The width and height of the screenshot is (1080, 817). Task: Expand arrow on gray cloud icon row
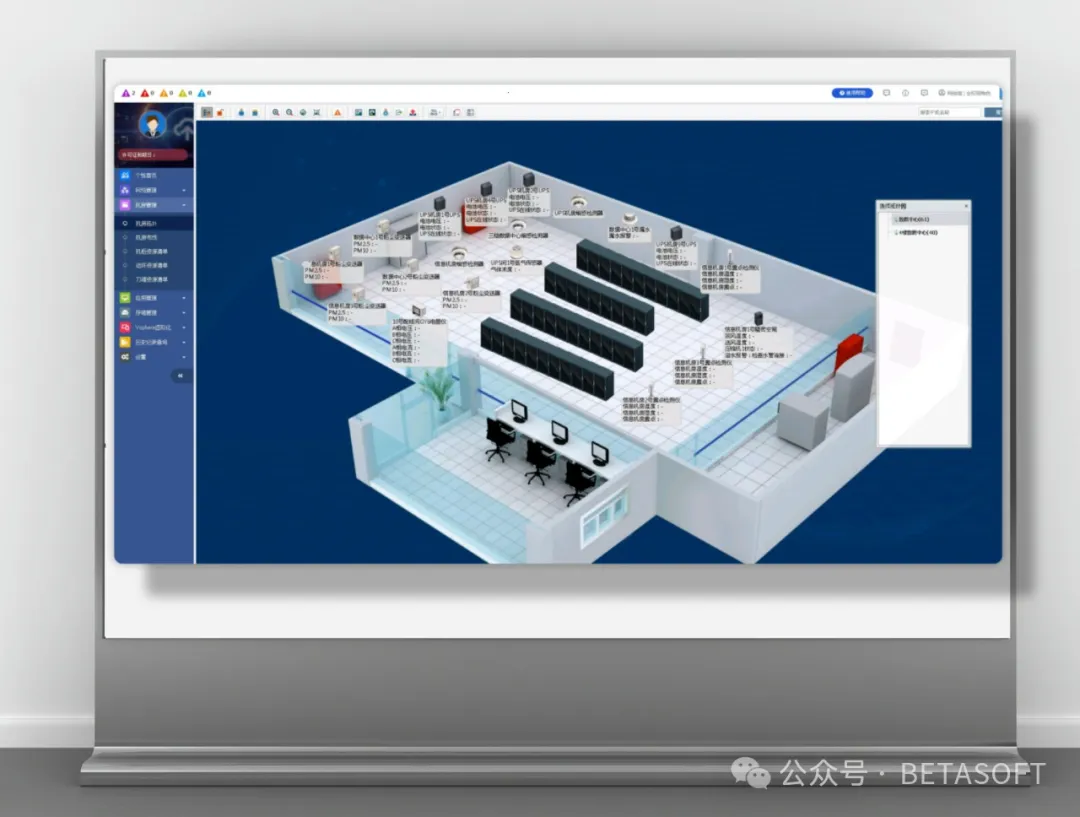(x=184, y=313)
